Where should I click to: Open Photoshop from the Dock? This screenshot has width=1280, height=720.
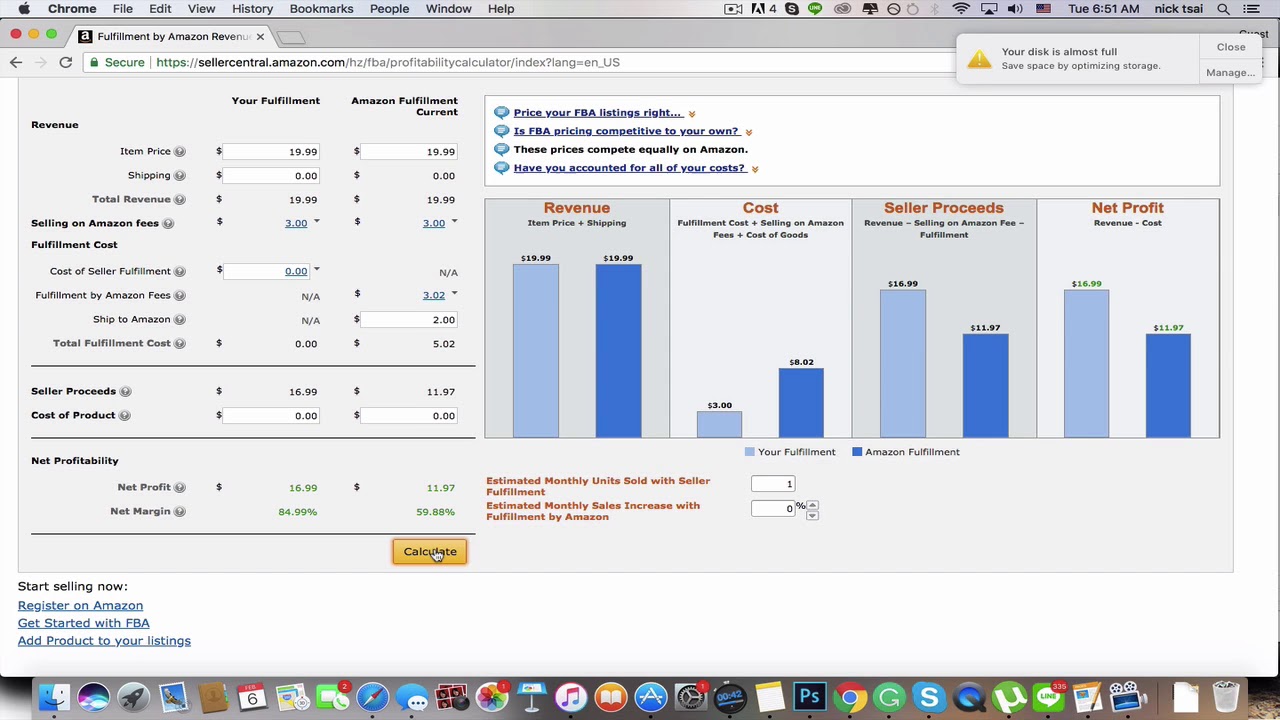[x=809, y=696]
